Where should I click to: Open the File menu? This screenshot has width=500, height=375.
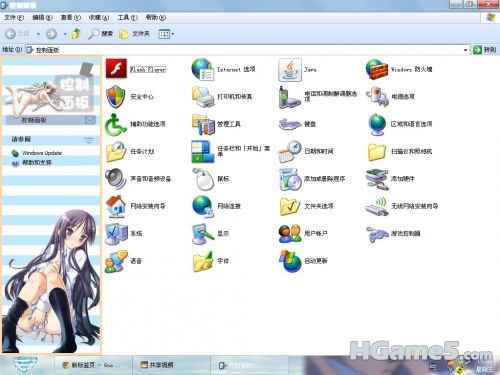[x=14, y=17]
